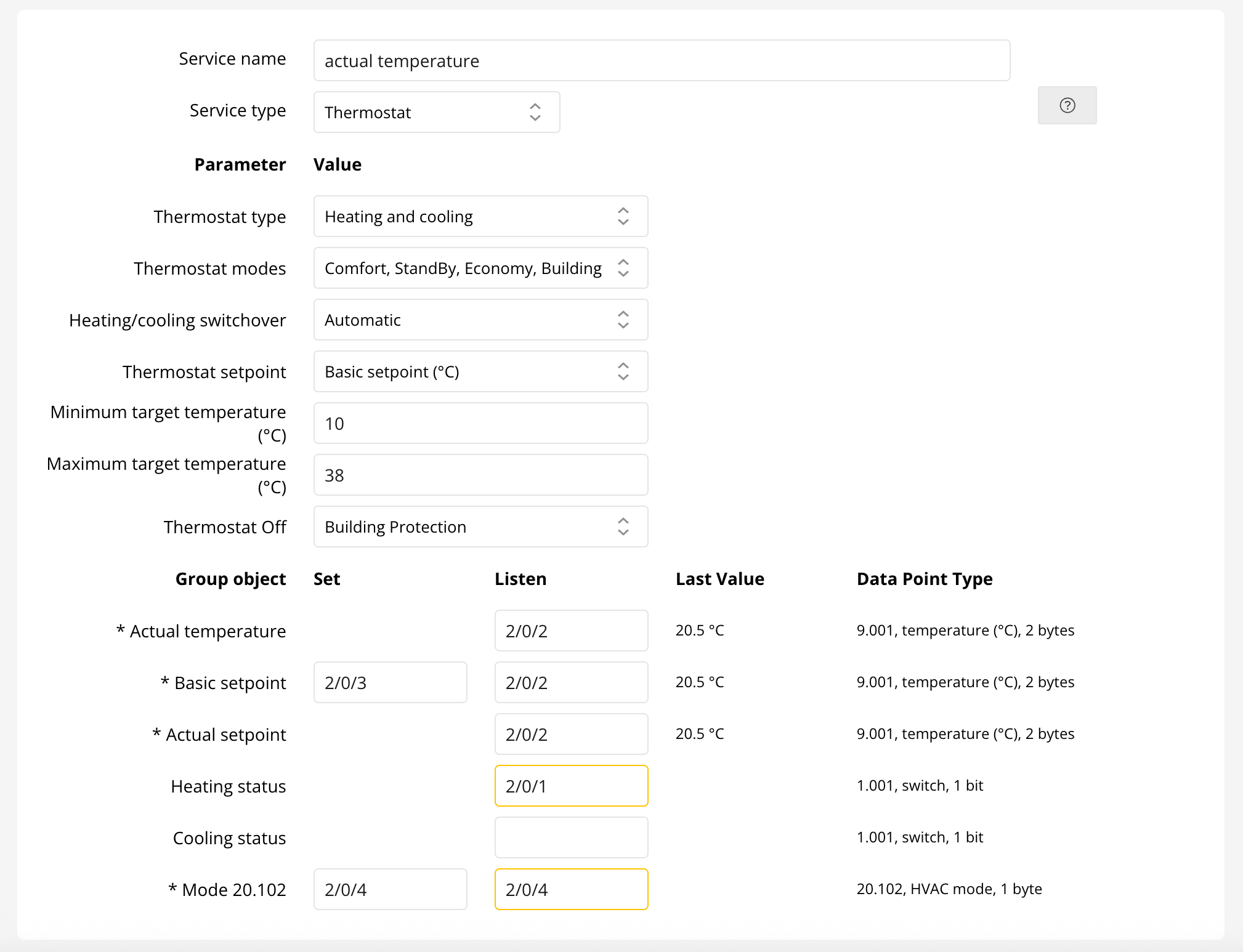This screenshot has height=952, width=1243.
Task: Click Maximum target temperature field
Action: click(x=480, y=475)
